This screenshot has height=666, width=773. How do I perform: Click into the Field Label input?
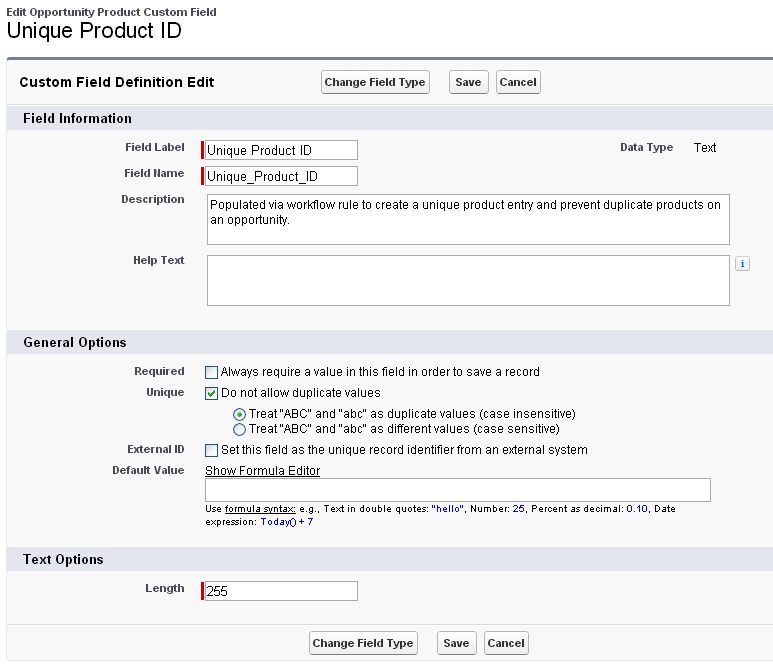coord(280,150)
